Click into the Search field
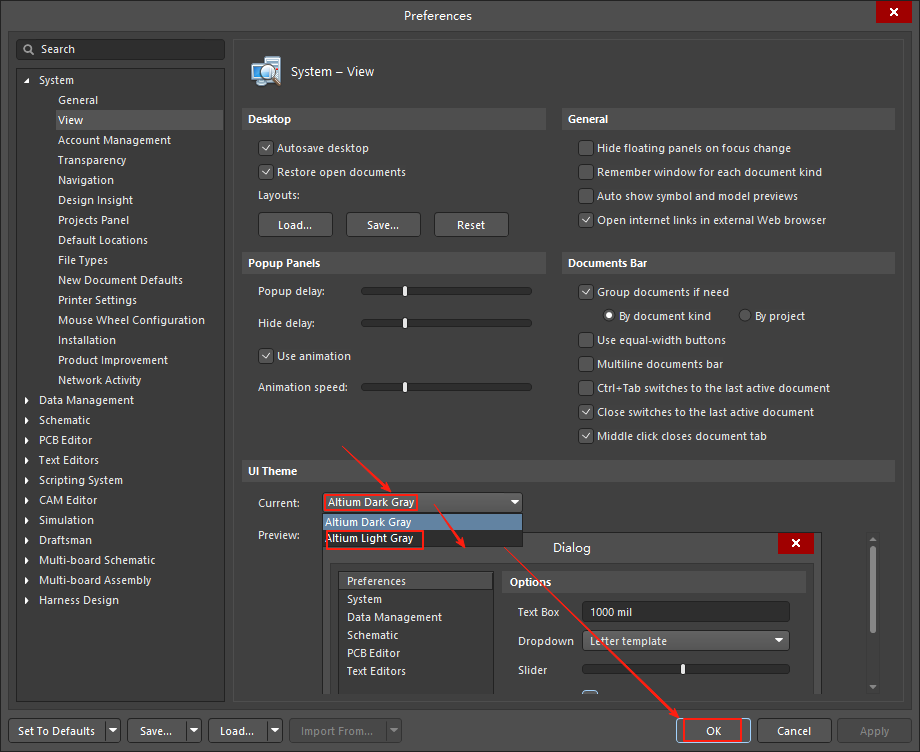920x752 pixels. [121, 50]
